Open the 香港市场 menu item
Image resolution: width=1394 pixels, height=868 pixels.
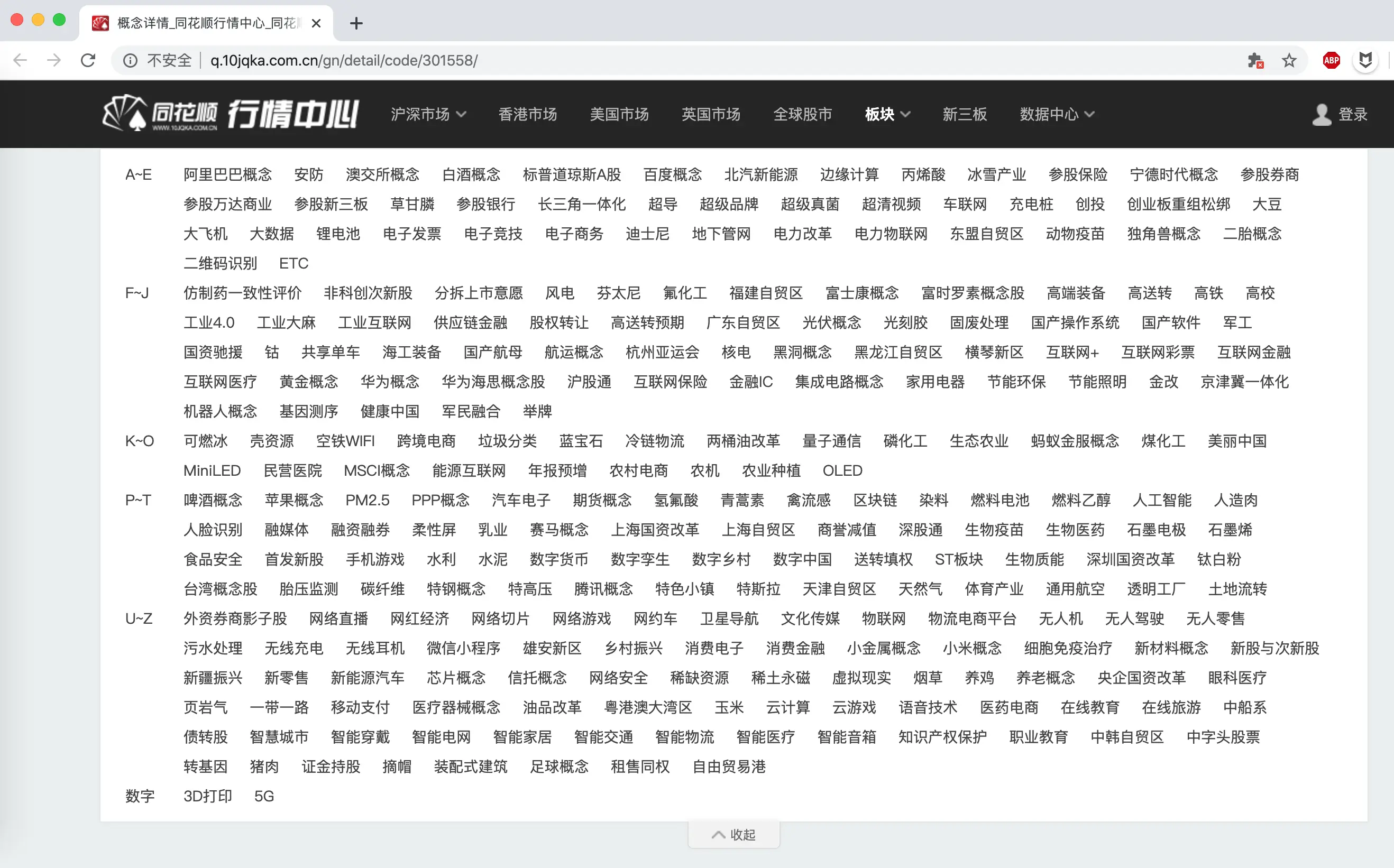[527, 114]
